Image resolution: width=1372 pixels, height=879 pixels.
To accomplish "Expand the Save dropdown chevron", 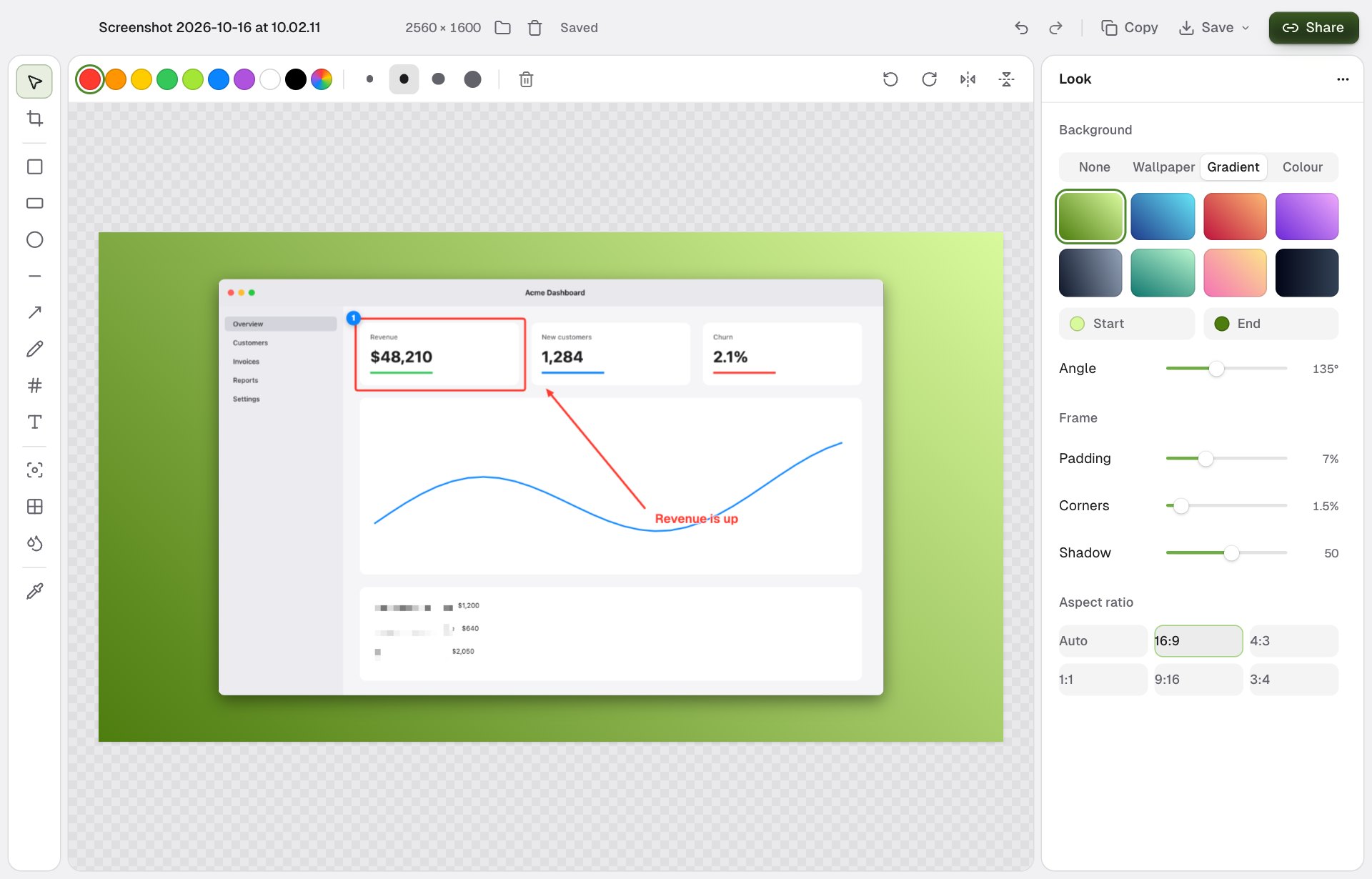I will (1246, 28).
